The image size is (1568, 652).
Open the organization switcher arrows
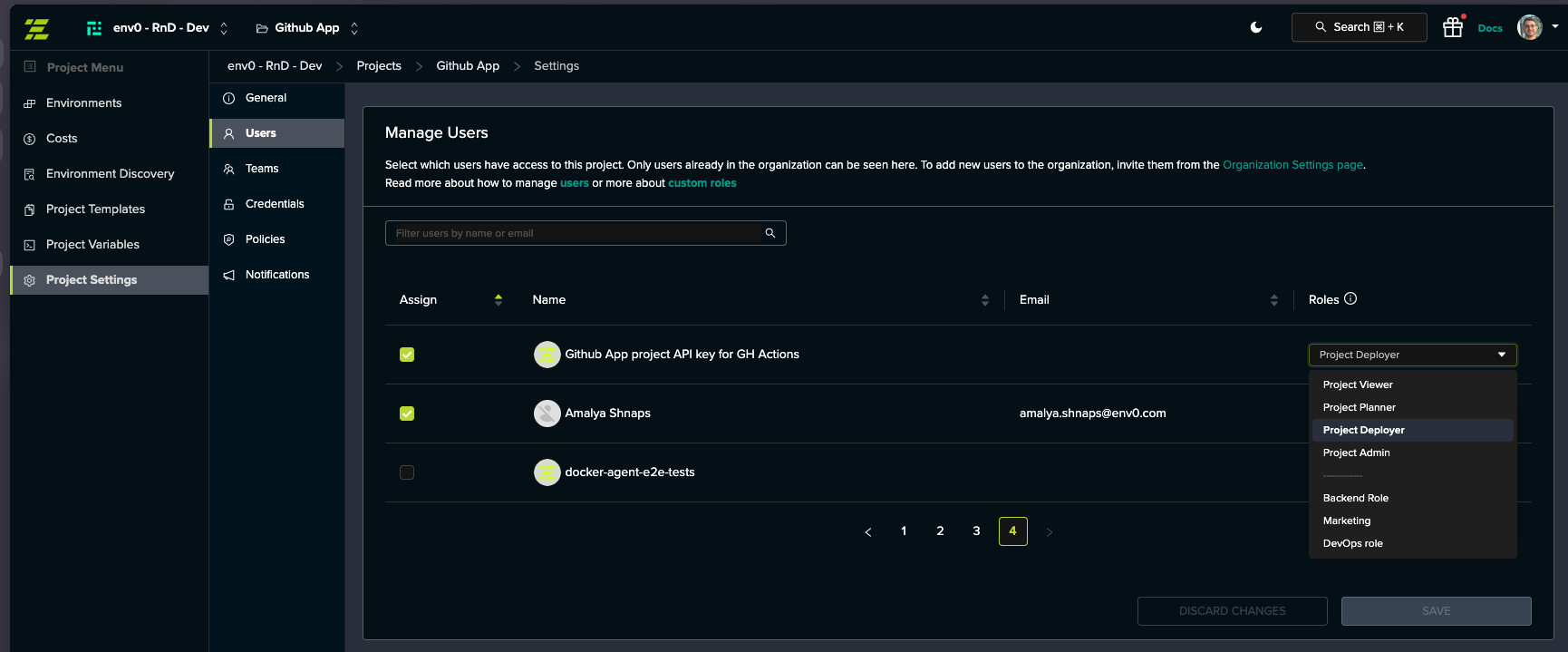[224, 28]
